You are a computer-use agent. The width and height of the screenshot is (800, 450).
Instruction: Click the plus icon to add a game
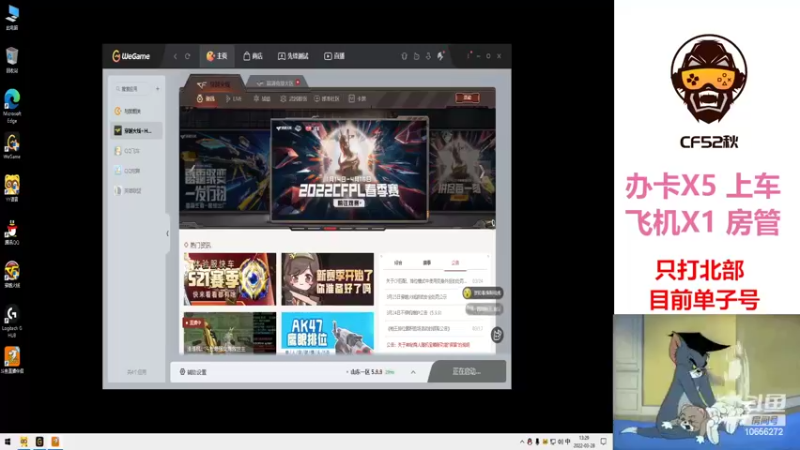tap(157, 89)
